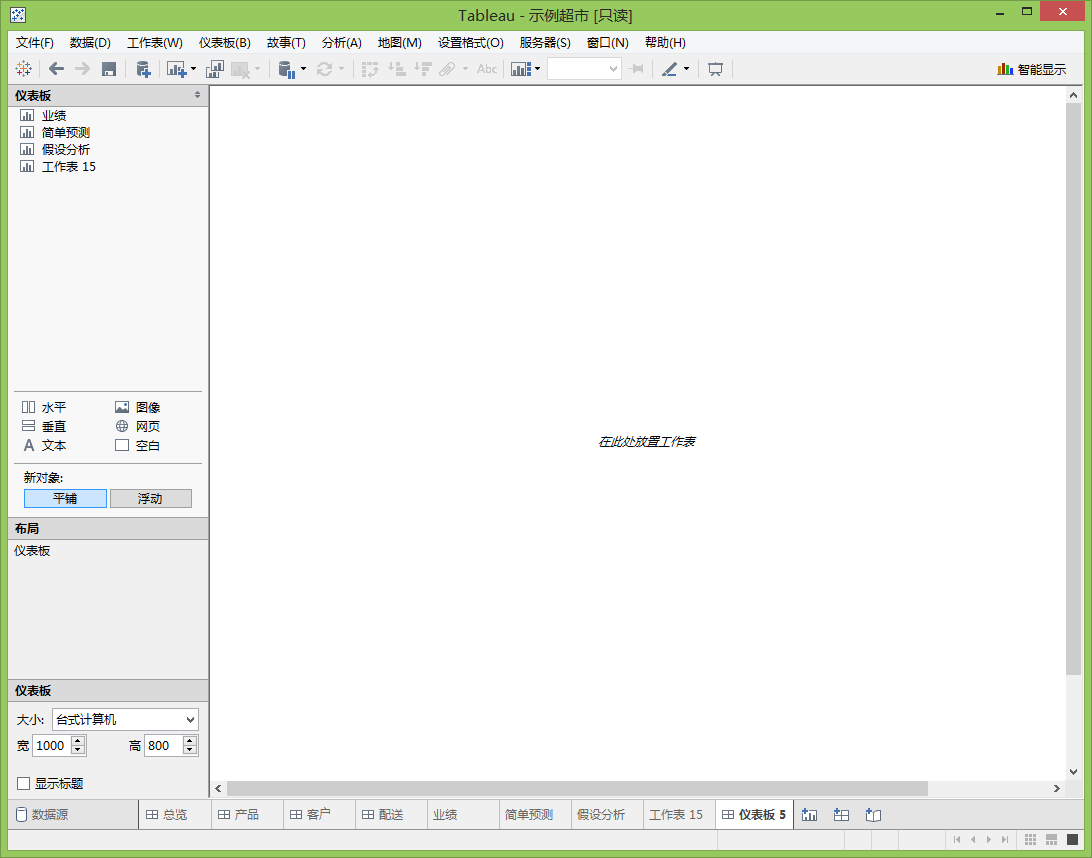Open the fit view combo box in toolbar
Screen dimensions: 1092x858
pos(584,69)
